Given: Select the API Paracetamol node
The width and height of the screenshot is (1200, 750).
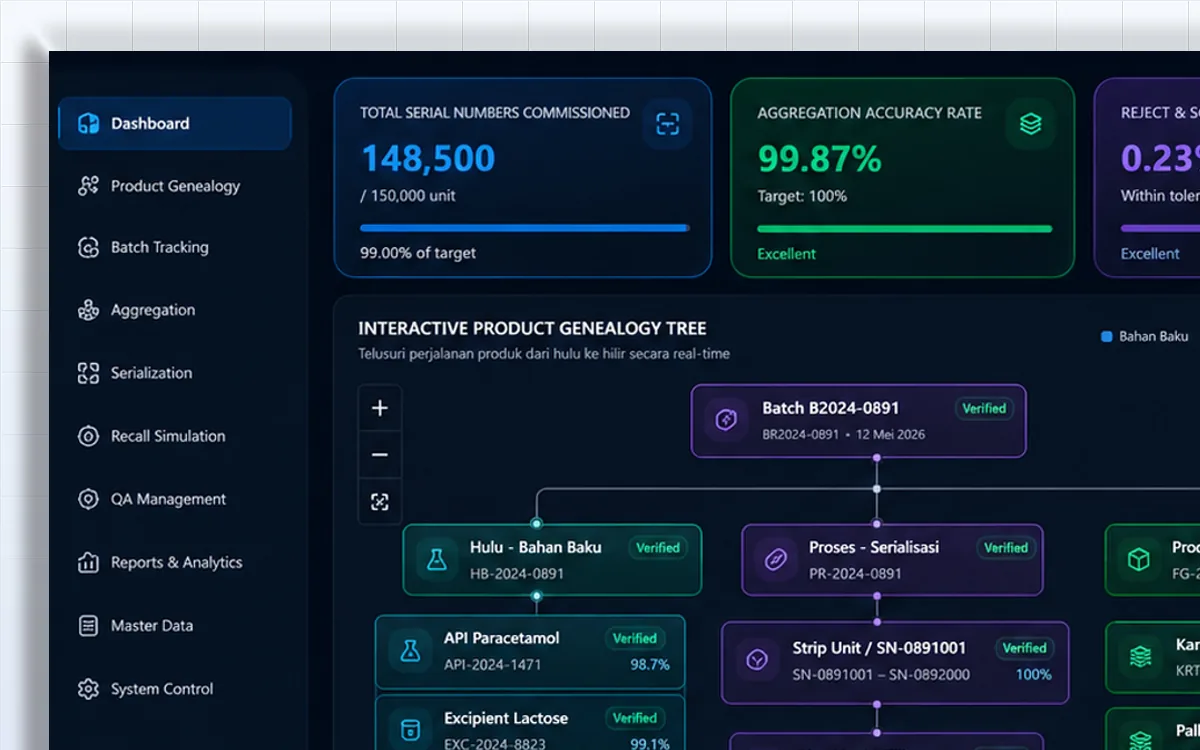Looking at the screenshot, I should tap(530, 652).
